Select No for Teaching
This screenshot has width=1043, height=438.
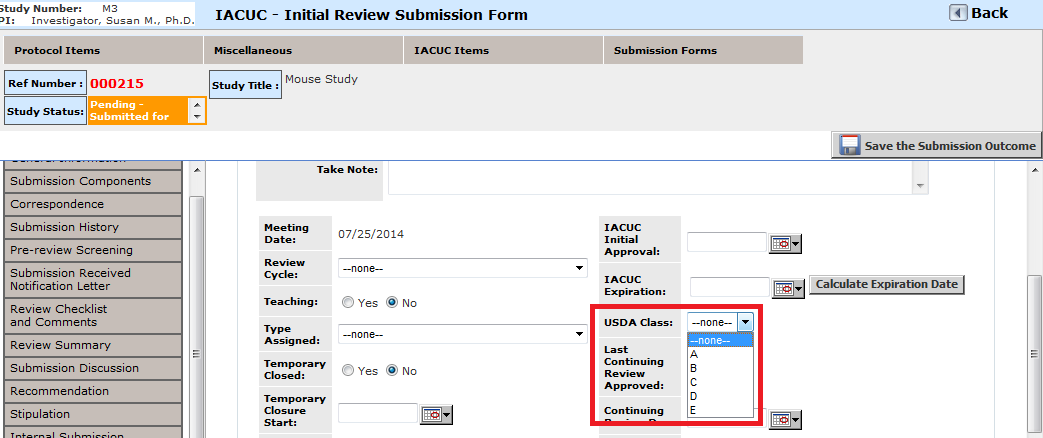point(392,302)
